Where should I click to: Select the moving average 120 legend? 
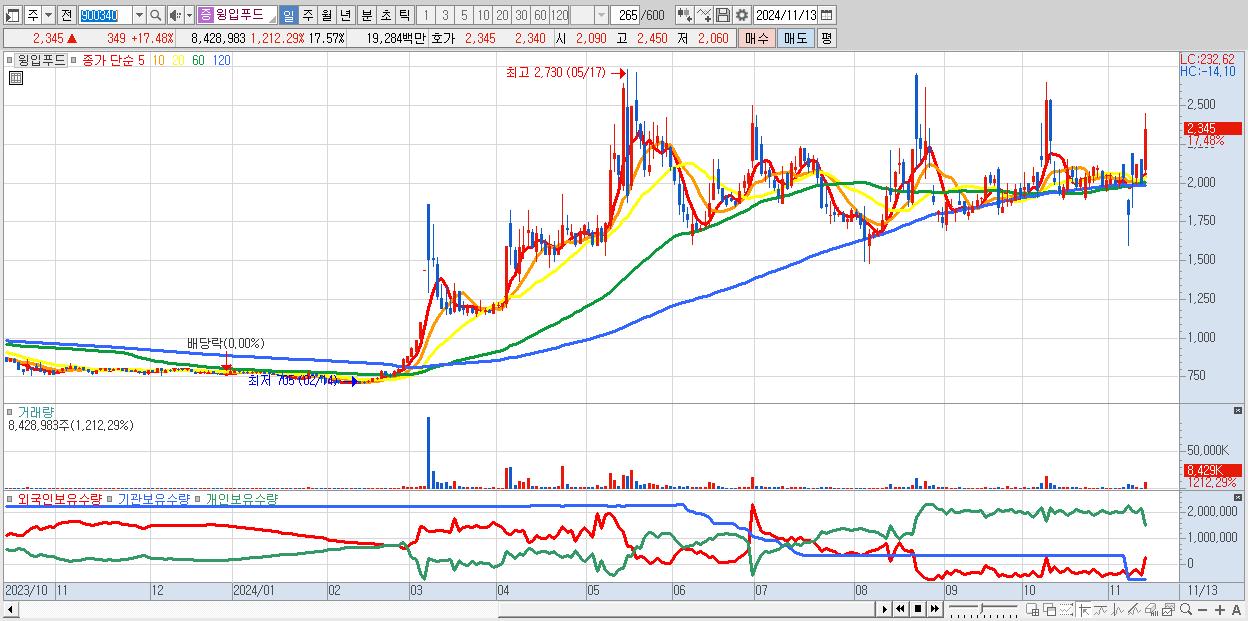coord(222,60)
